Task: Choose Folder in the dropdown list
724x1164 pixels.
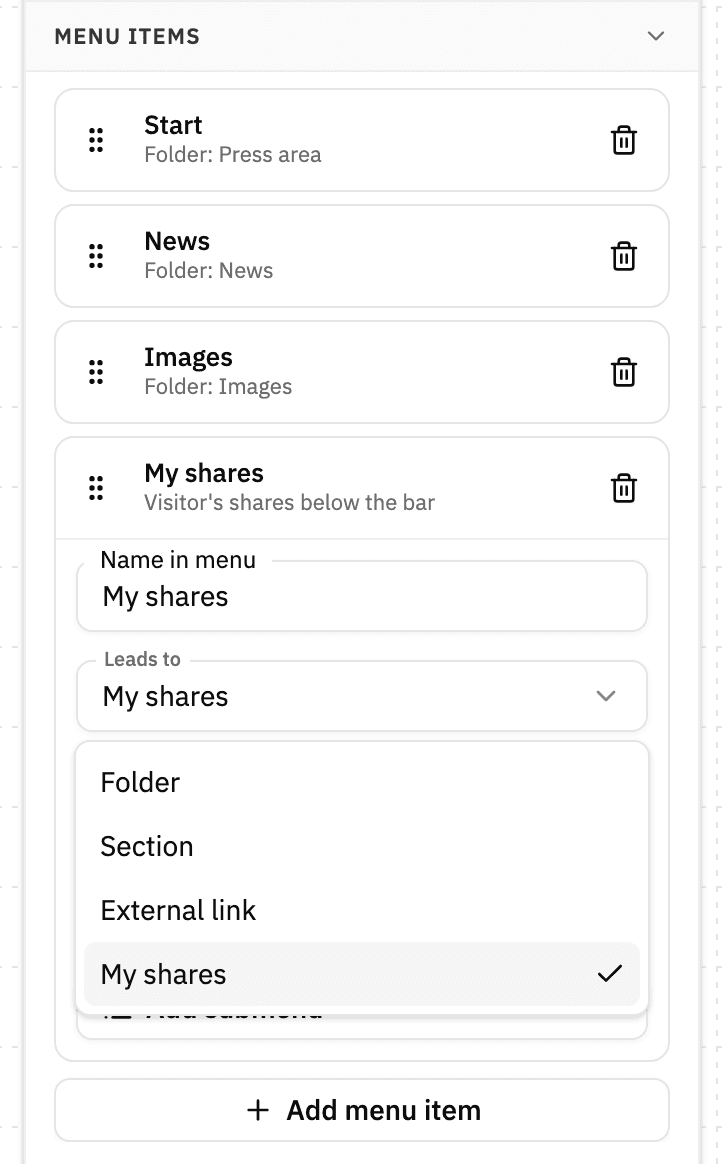Action: 362,782
